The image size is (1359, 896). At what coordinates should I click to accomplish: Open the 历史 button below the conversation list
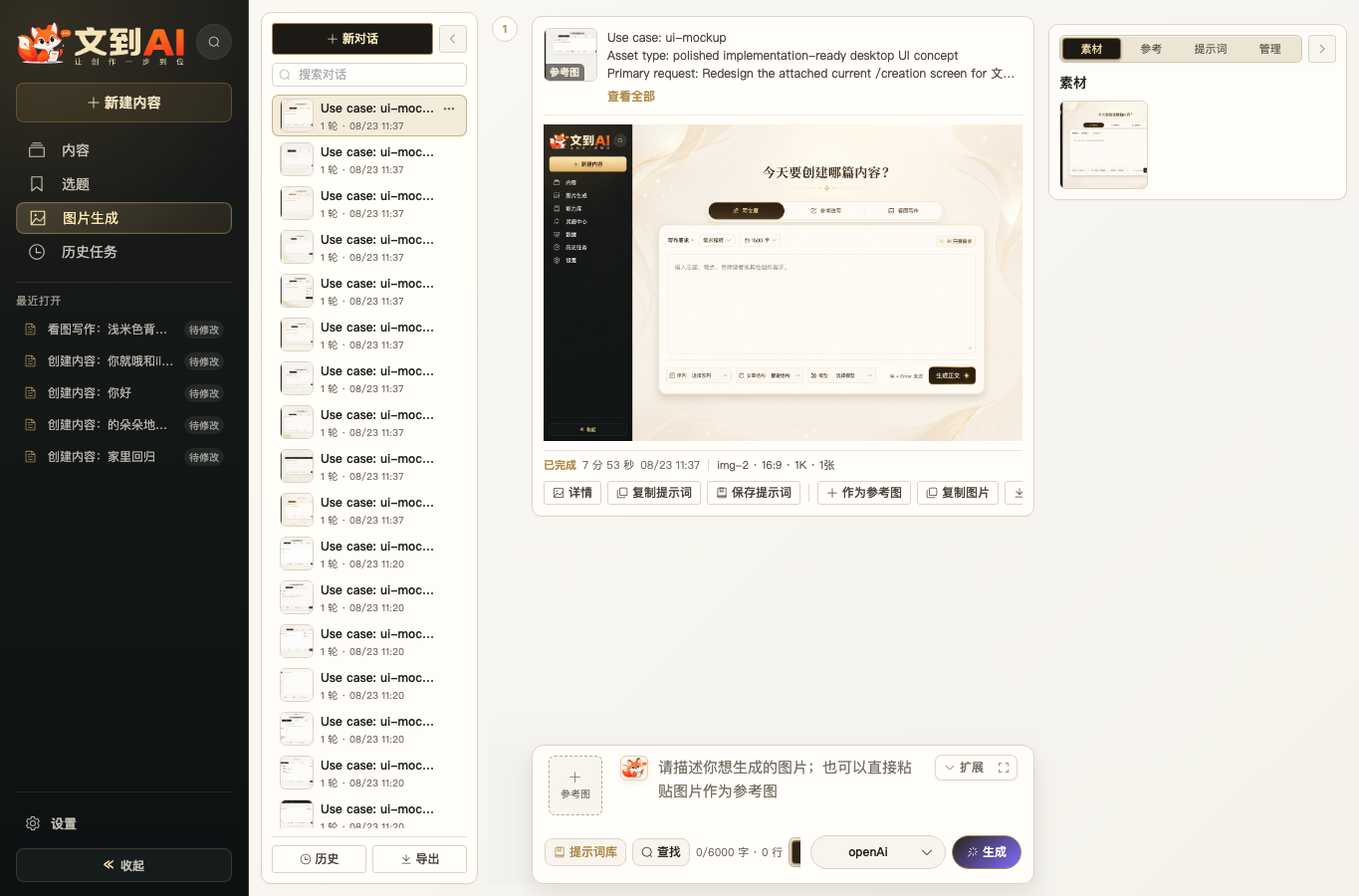(x=320, y=859)
